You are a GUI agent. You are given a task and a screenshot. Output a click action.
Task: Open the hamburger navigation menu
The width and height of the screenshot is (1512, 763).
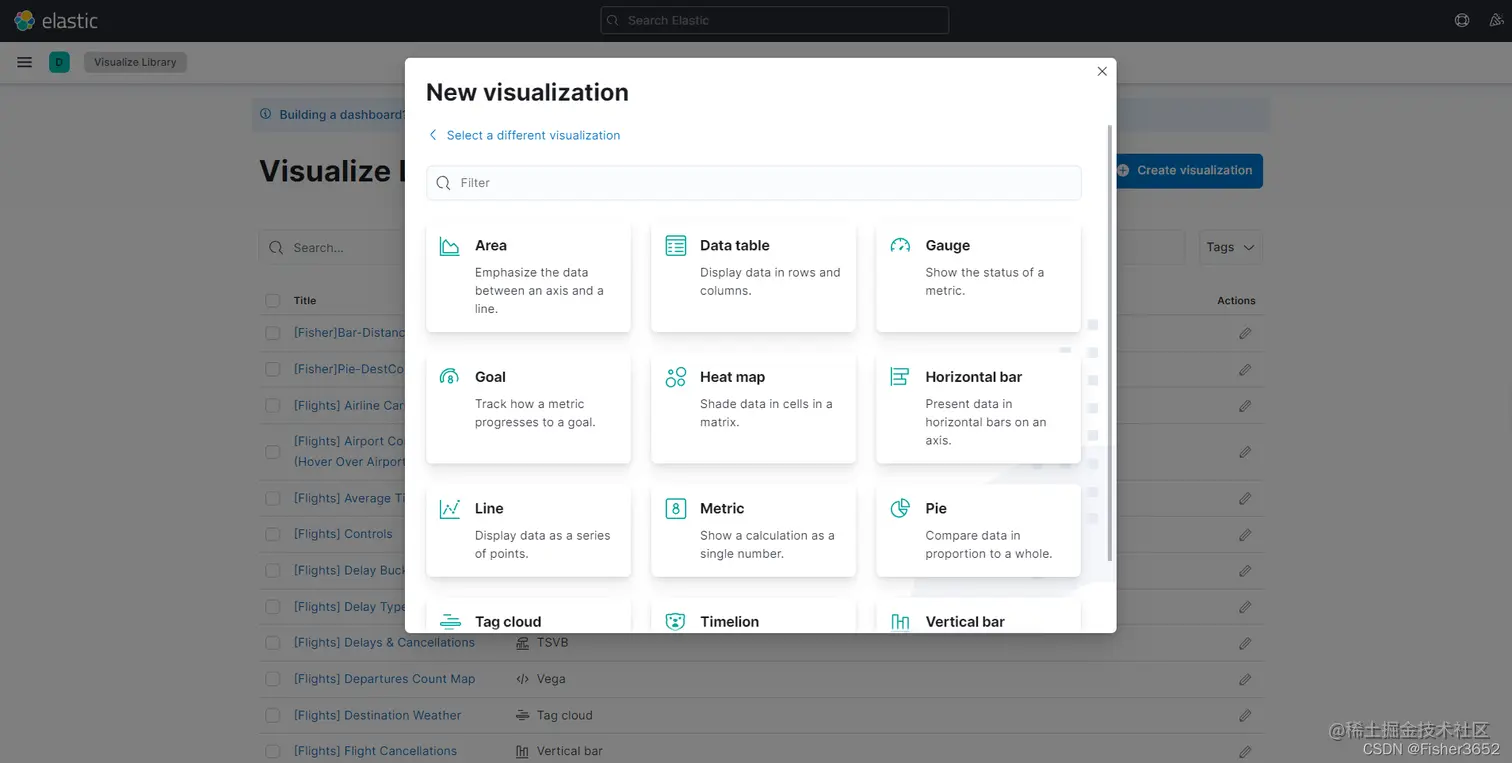point(25,62)
